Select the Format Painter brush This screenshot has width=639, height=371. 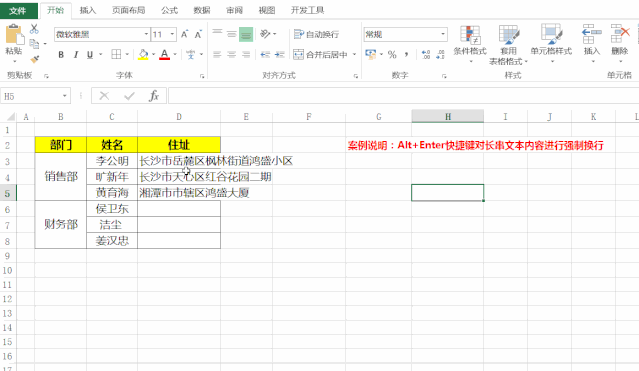point(35,59)
